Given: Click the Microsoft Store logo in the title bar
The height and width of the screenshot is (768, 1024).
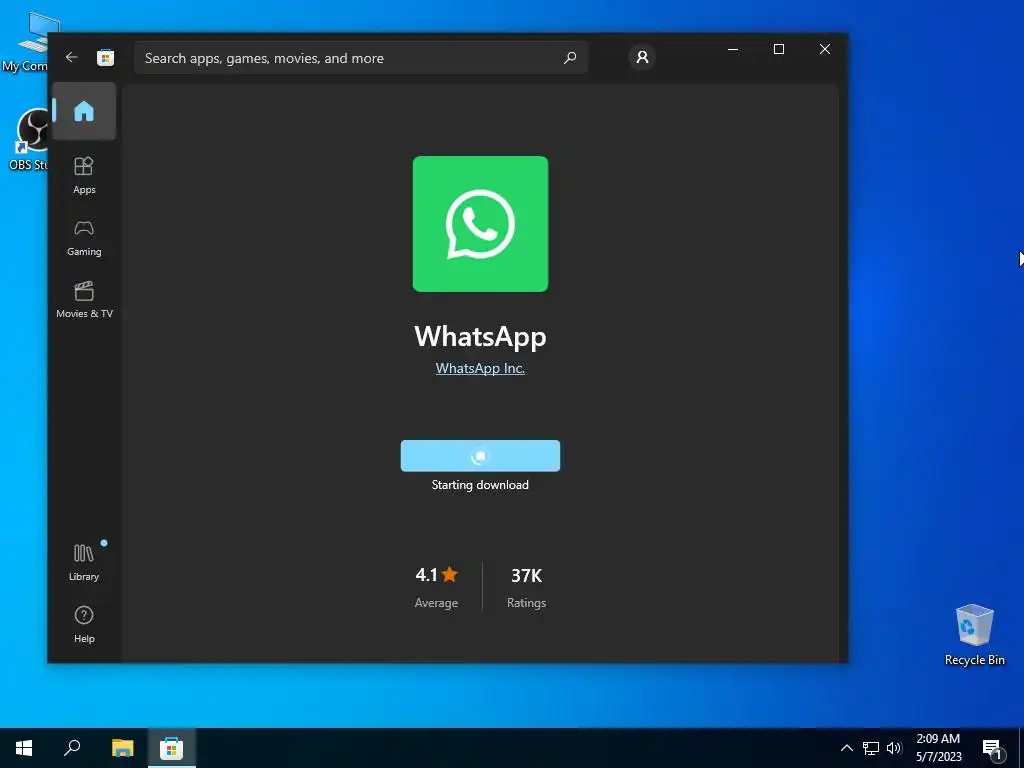Looking at the screenshot, I should (106, 57).
